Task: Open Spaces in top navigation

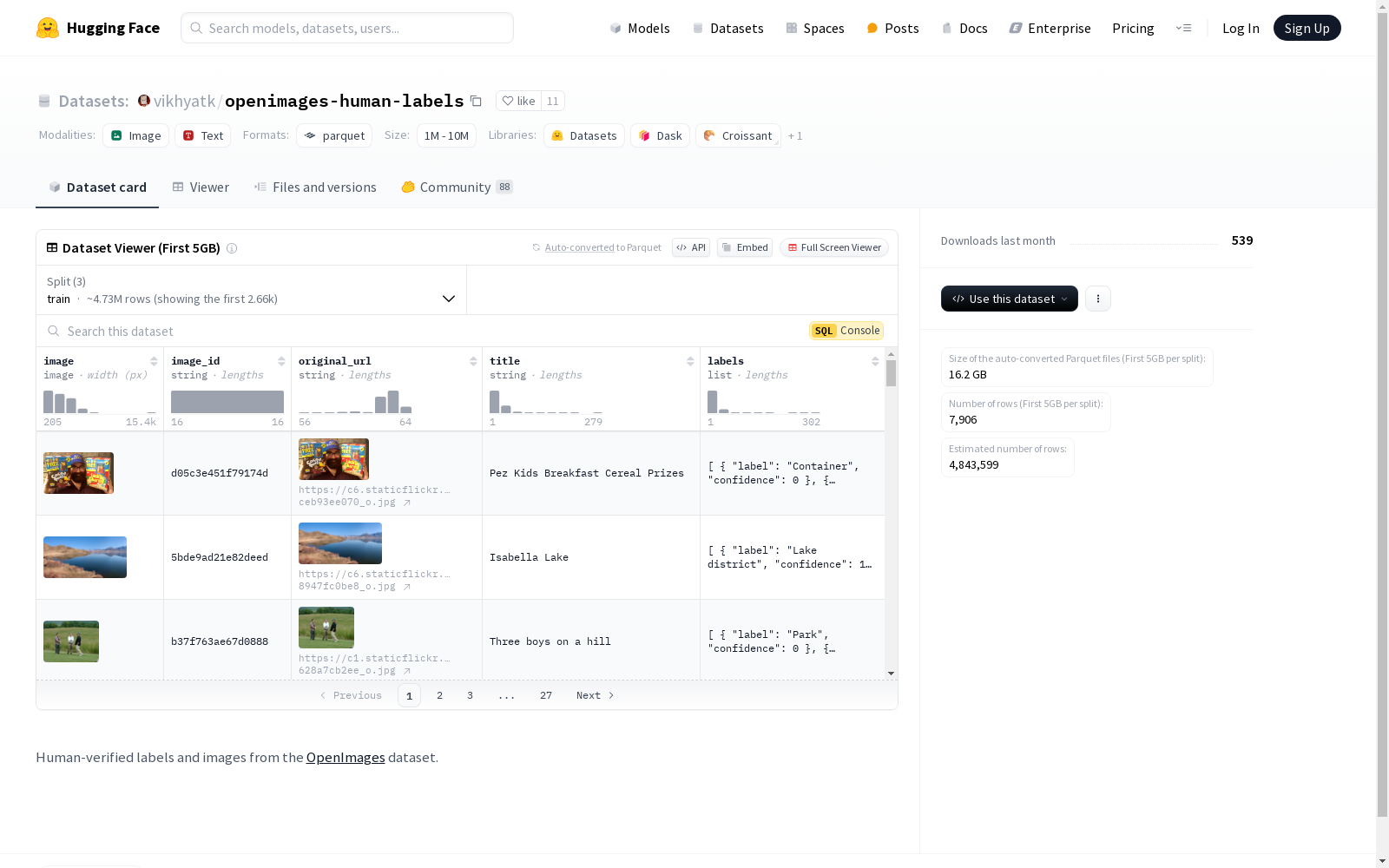Action: [x=815, y=28]
